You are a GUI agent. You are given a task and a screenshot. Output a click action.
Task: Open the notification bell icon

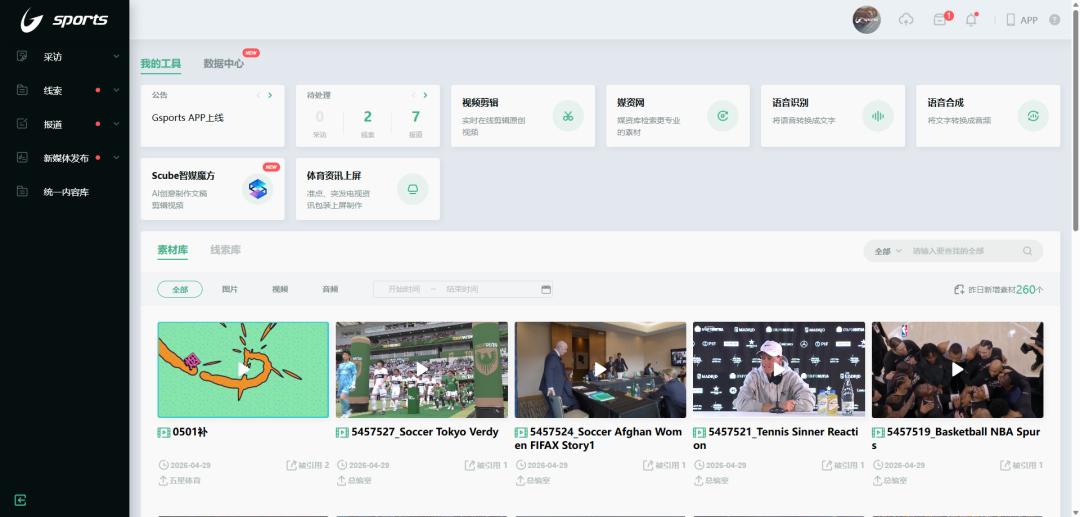[970, 20]
